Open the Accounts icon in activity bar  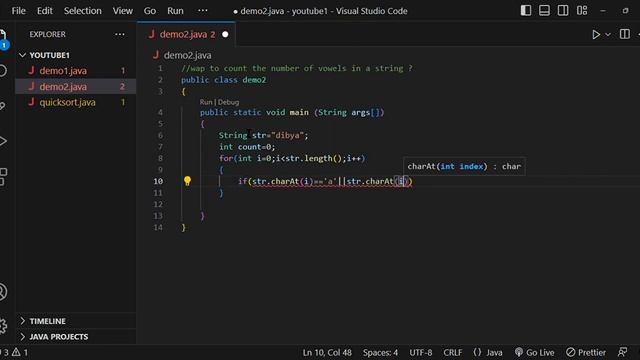click(x=3, y=292)
